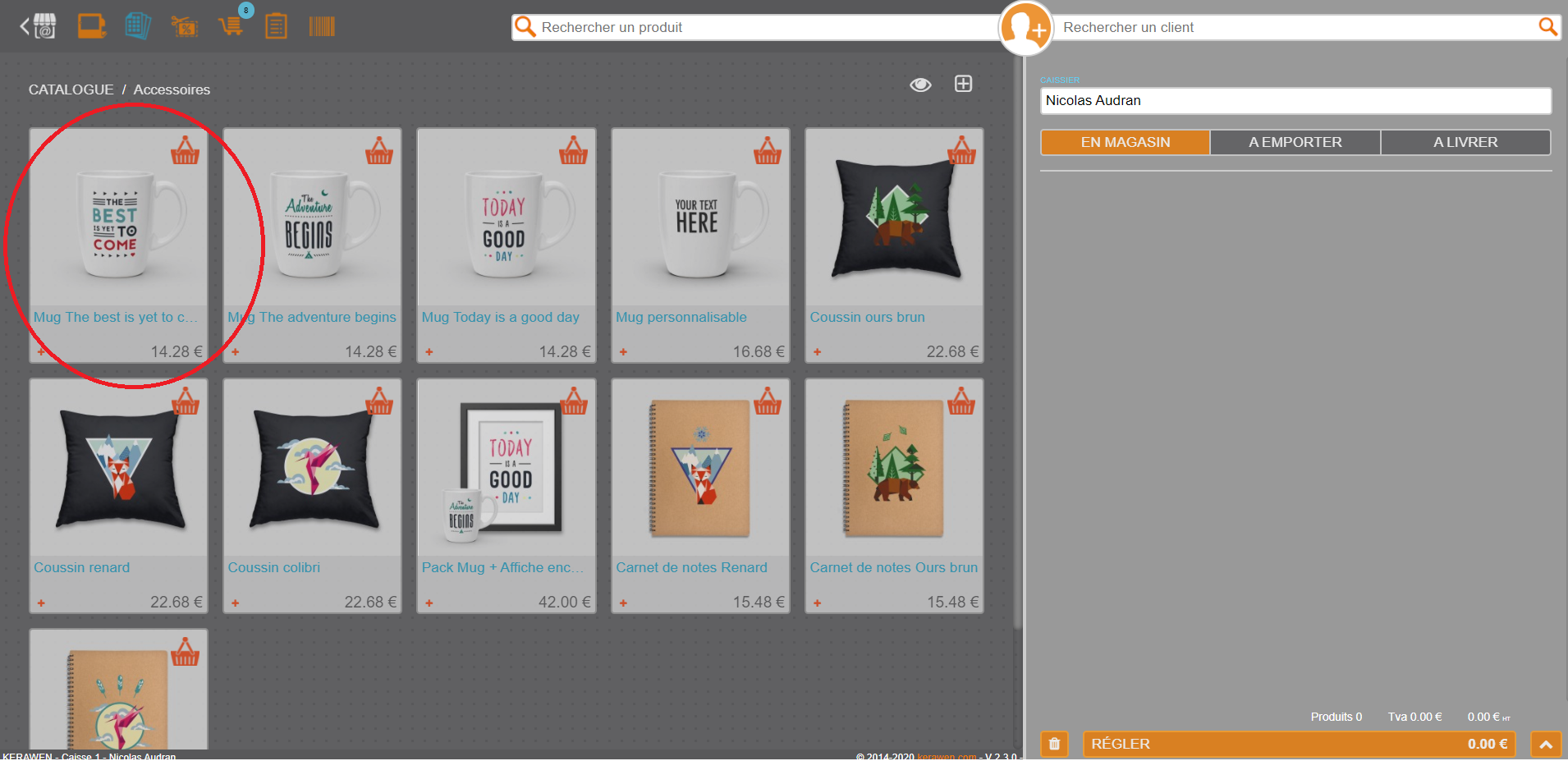Open Coussin ours brun cushion image

click(x=895, y=218)
